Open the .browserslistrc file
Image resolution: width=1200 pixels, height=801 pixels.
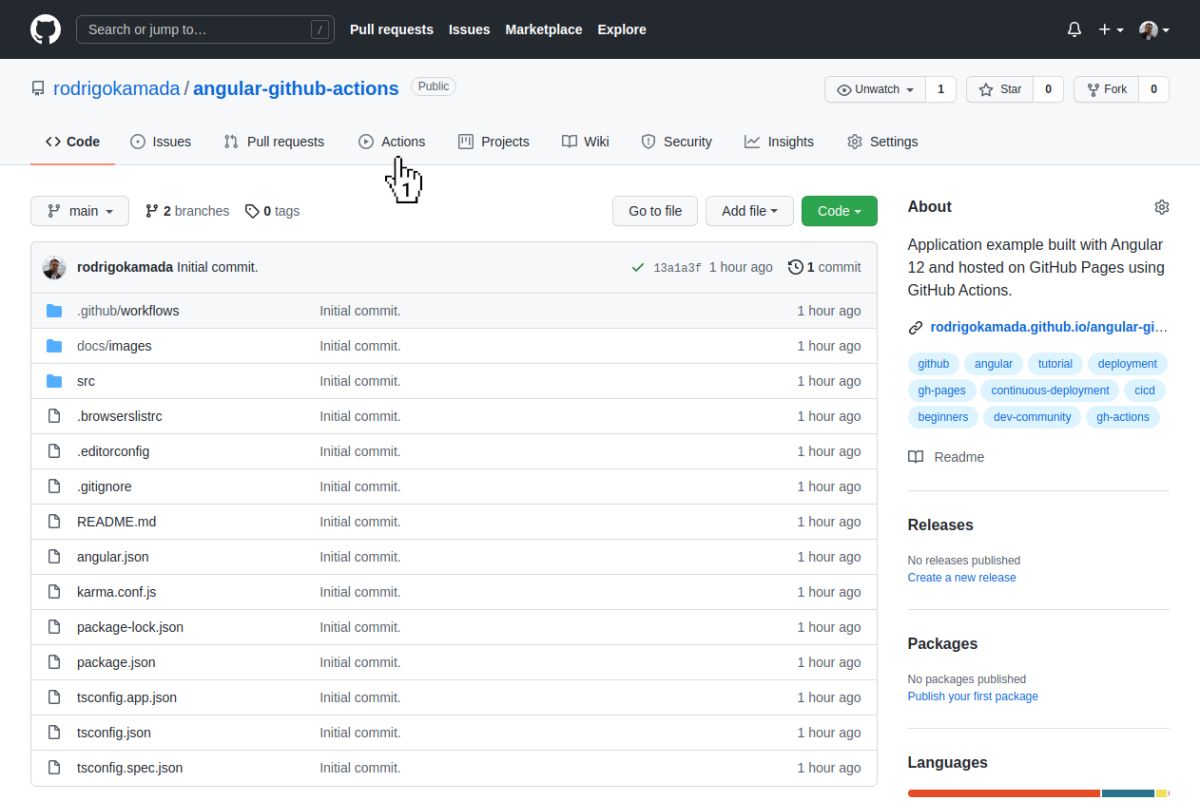click(x=119, y=416)
